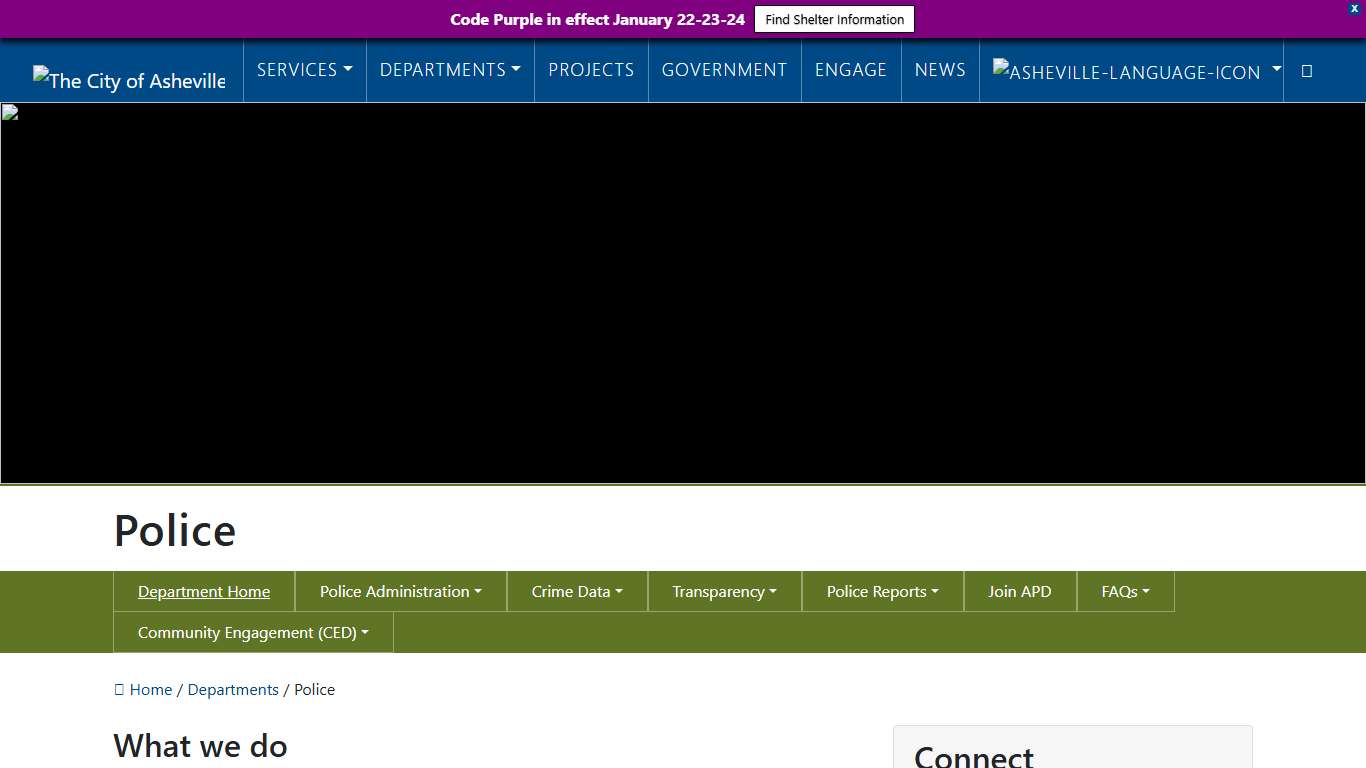Click Find Shelter Information button
Image resolution: width=1366 pixels, height=768 pixels.
pos(834,19)
